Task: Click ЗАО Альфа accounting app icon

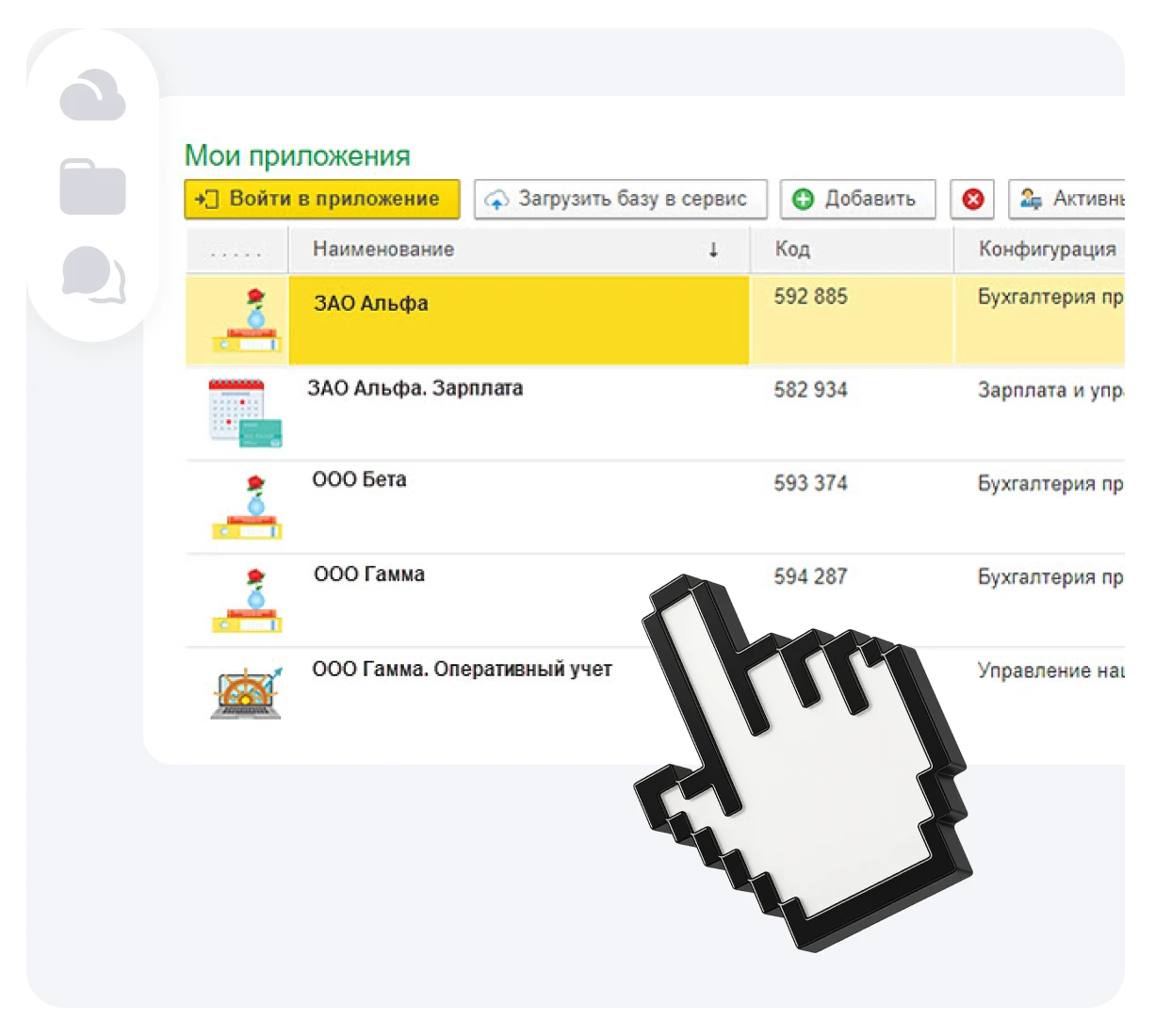Action: tap(247, 321)
